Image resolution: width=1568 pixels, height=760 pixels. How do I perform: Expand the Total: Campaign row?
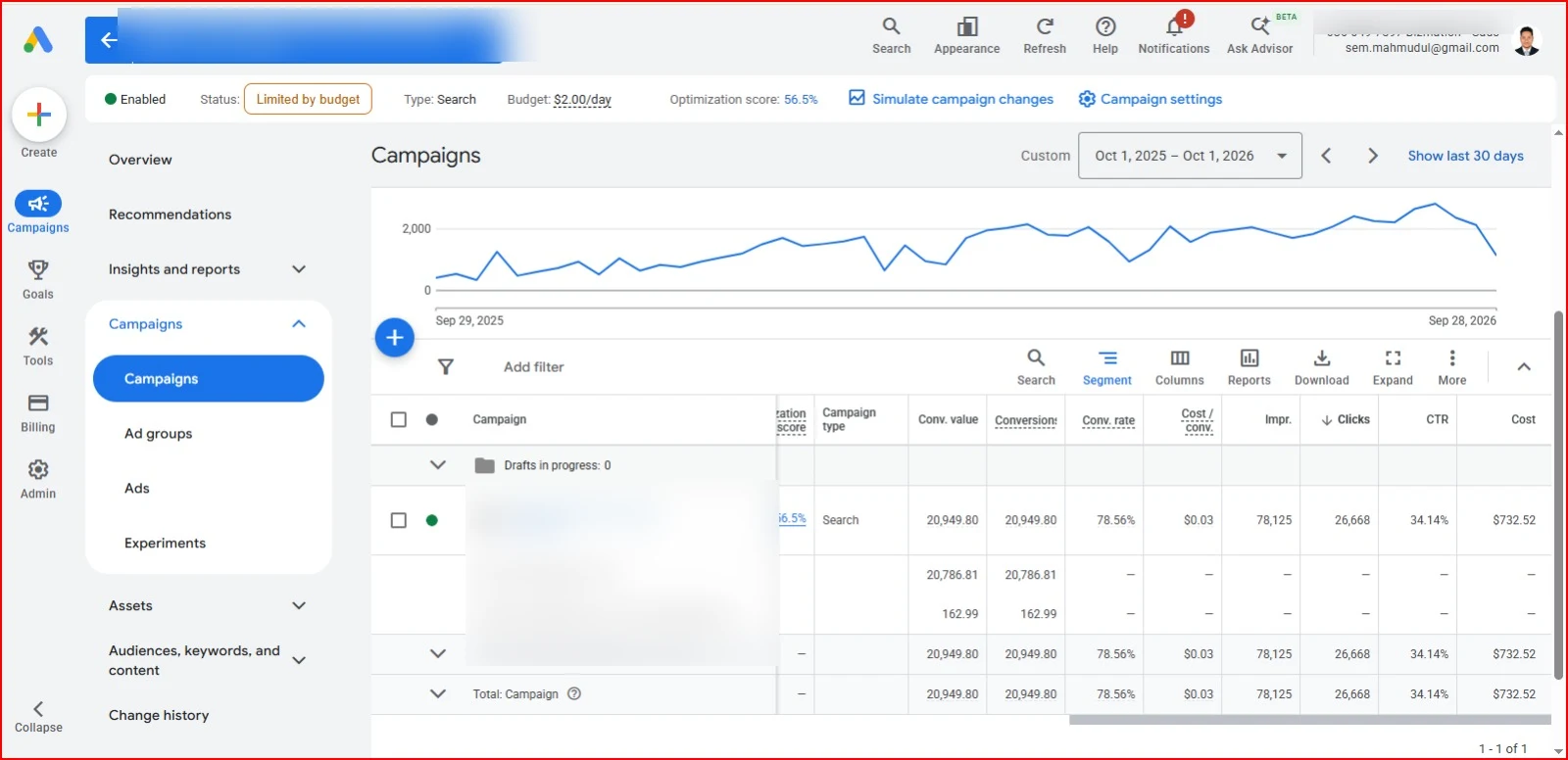[438, 693]
